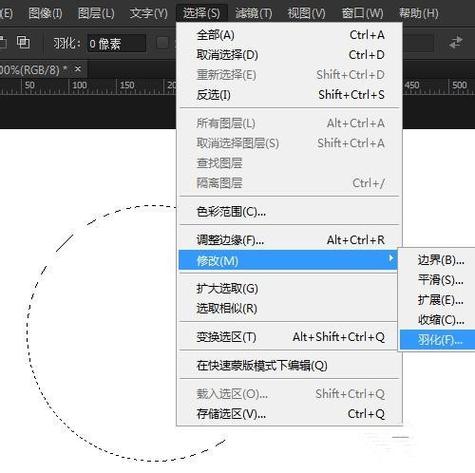Expand the 修改(M) submenu arrow
The image size is (475, 473).
click(x=391, y=258)
